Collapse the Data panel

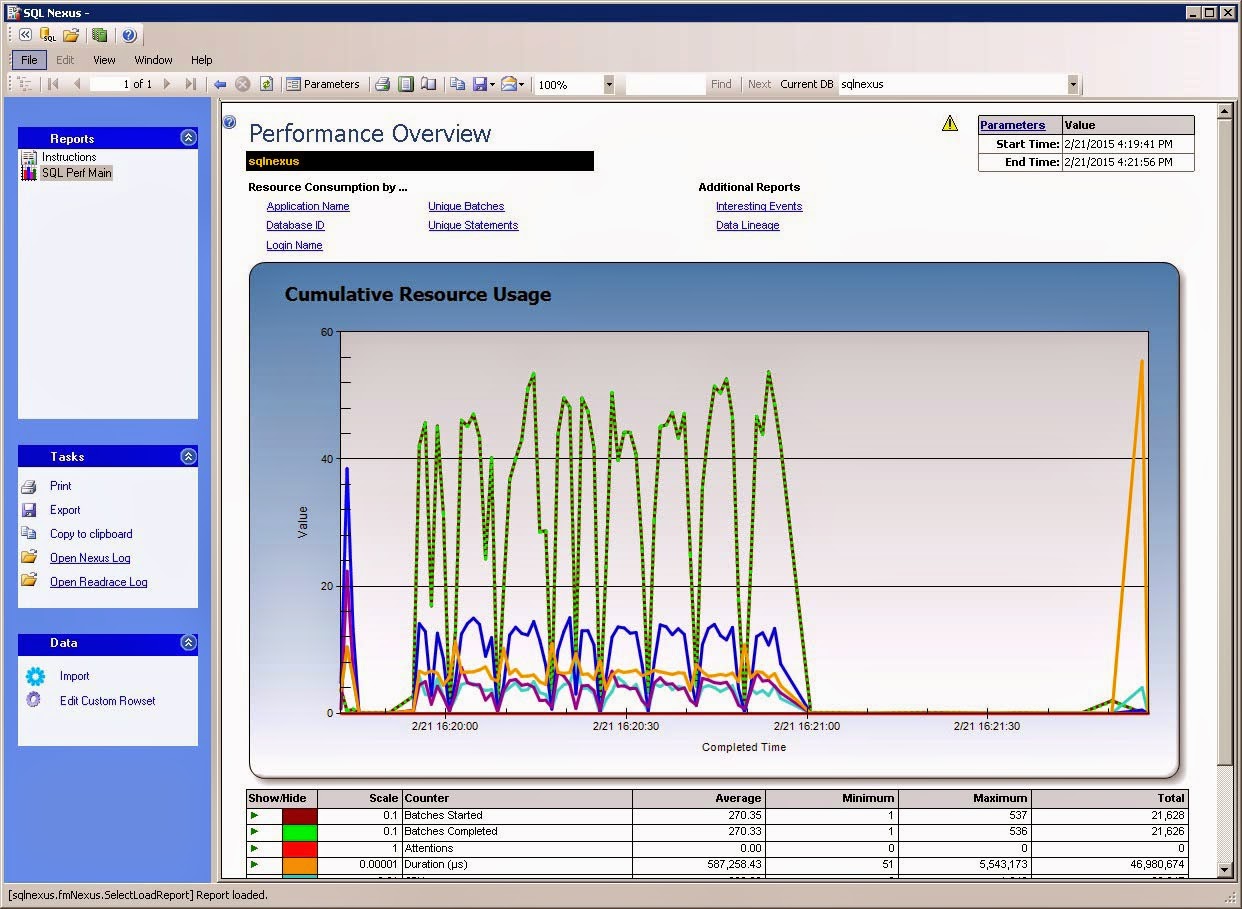188,643
